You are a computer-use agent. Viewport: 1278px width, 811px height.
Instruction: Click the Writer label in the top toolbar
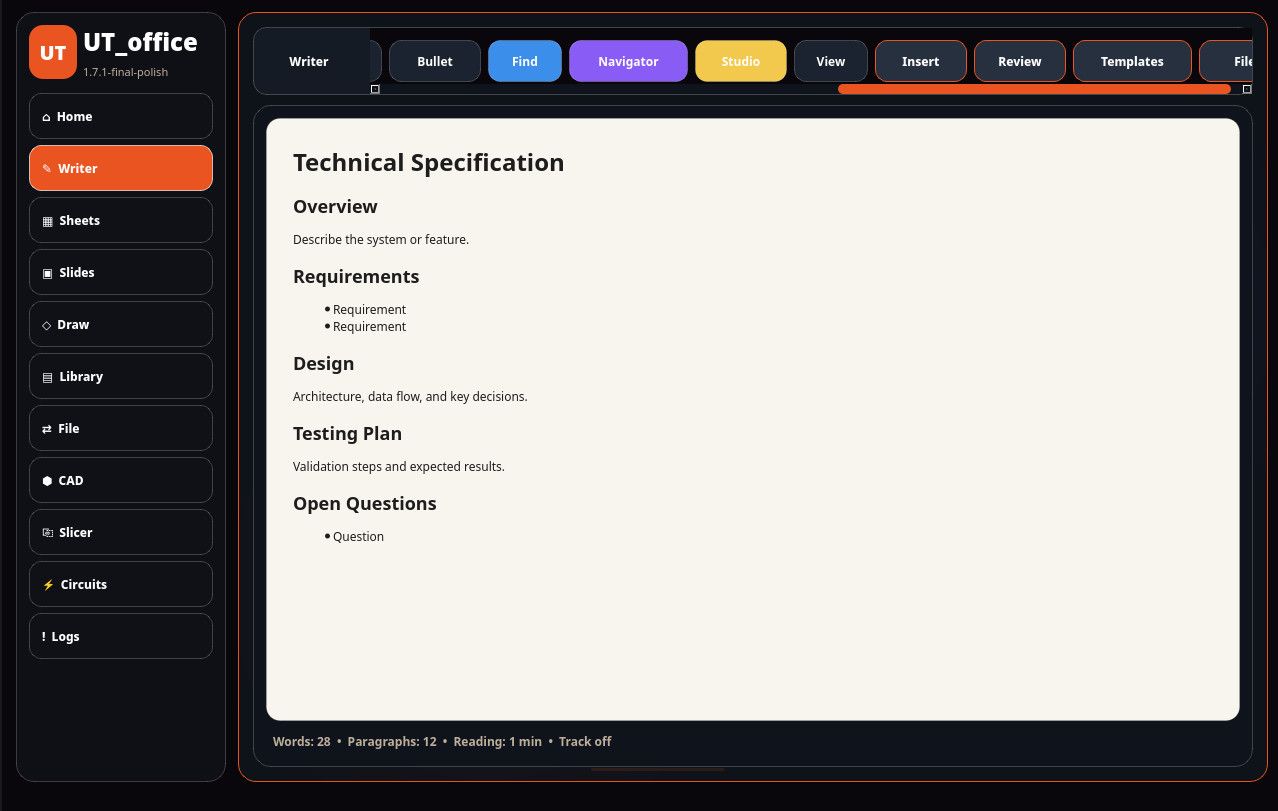pos(309,61)
